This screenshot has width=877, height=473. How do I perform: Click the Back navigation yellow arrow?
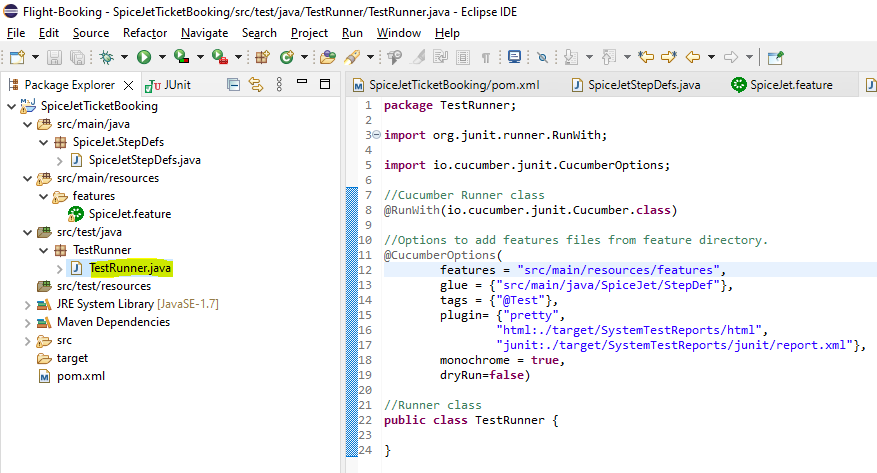[693, 57]
